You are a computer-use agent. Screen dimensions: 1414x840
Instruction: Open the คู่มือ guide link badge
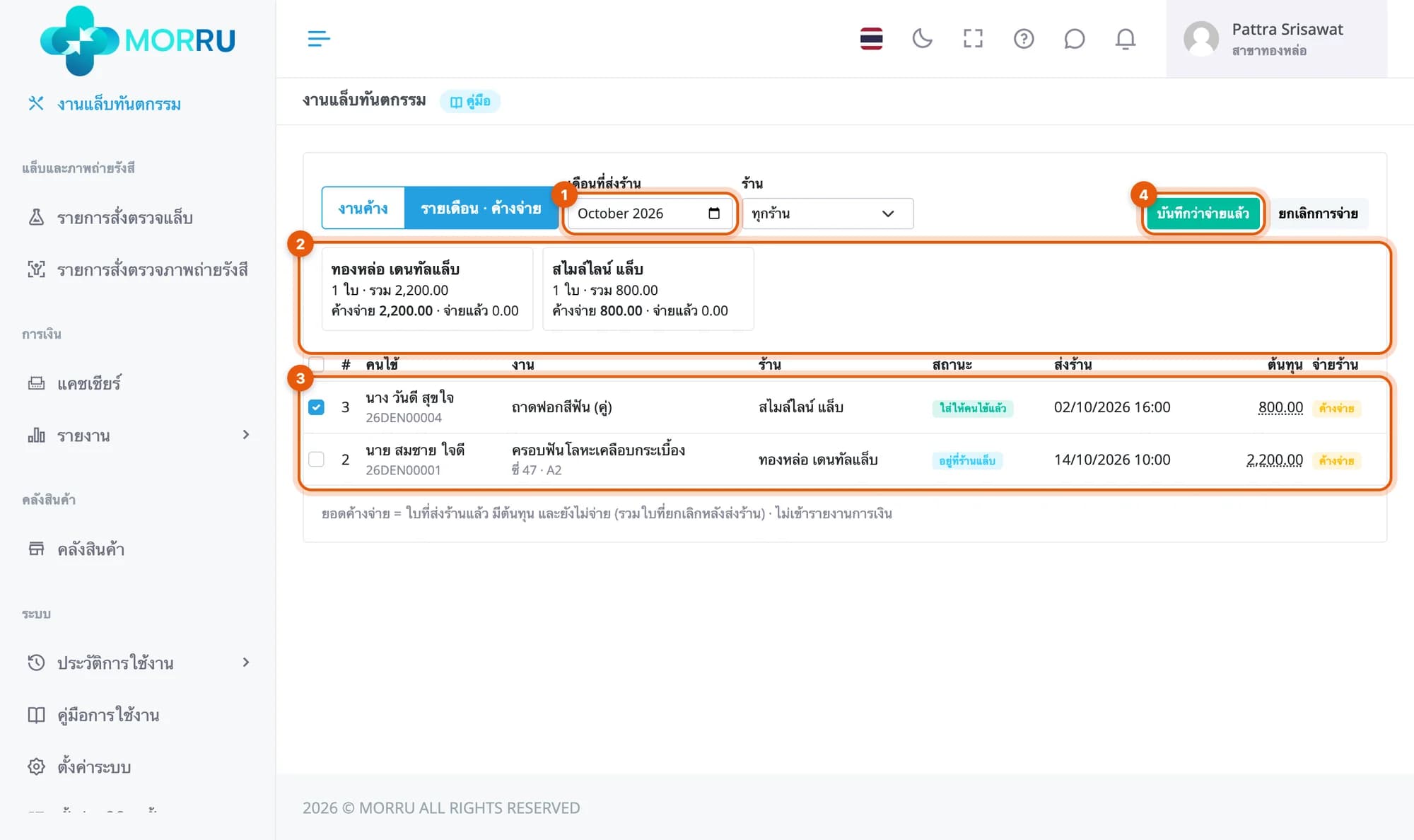(470, 101)
